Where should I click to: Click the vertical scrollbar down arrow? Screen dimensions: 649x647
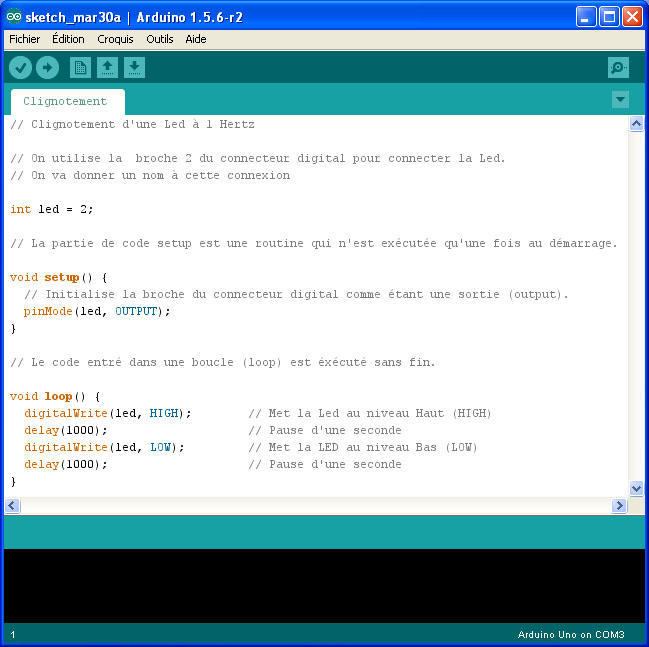pos(636,488)
